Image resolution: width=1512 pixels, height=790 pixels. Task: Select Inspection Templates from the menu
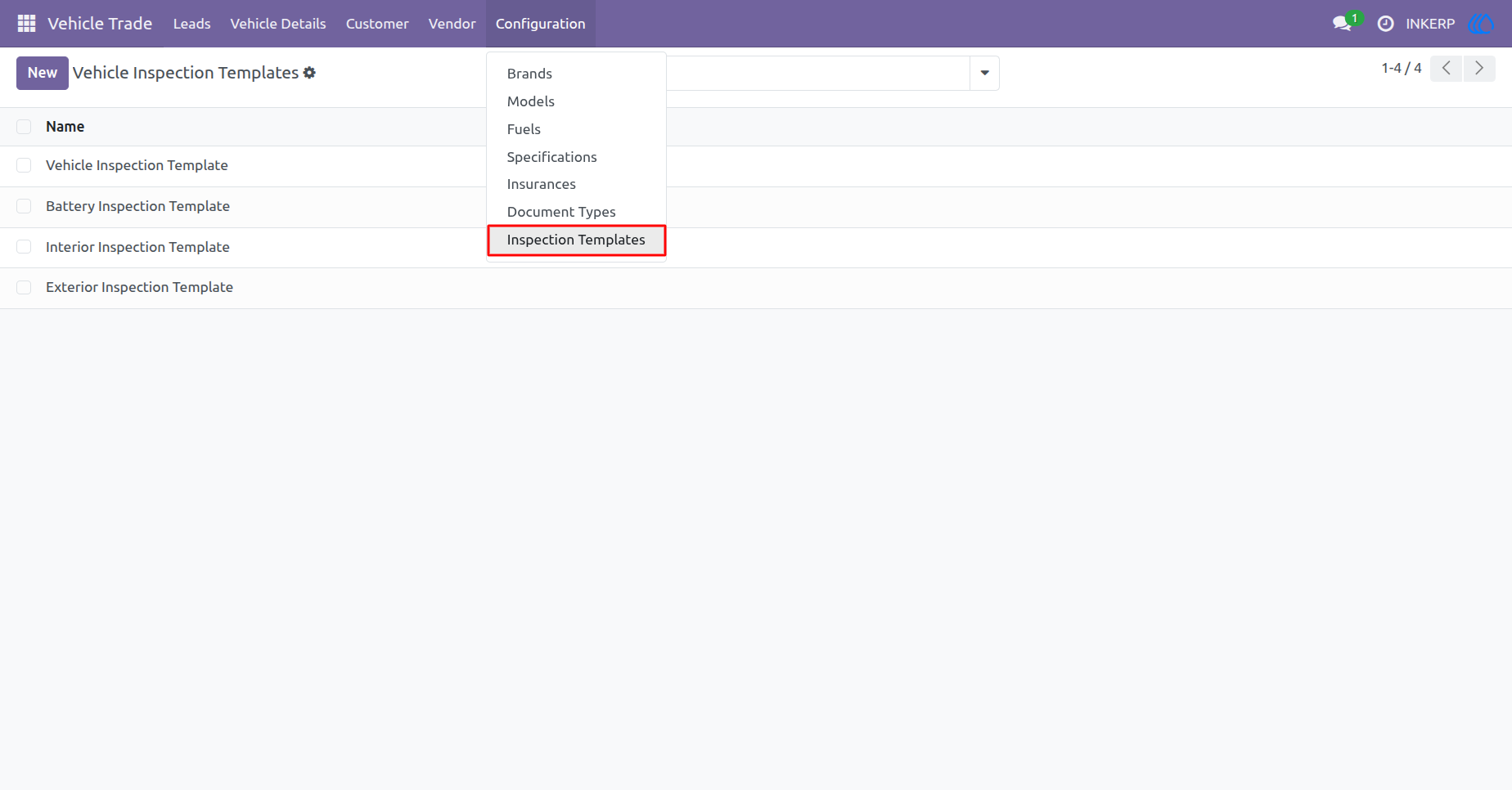point(576,240)
